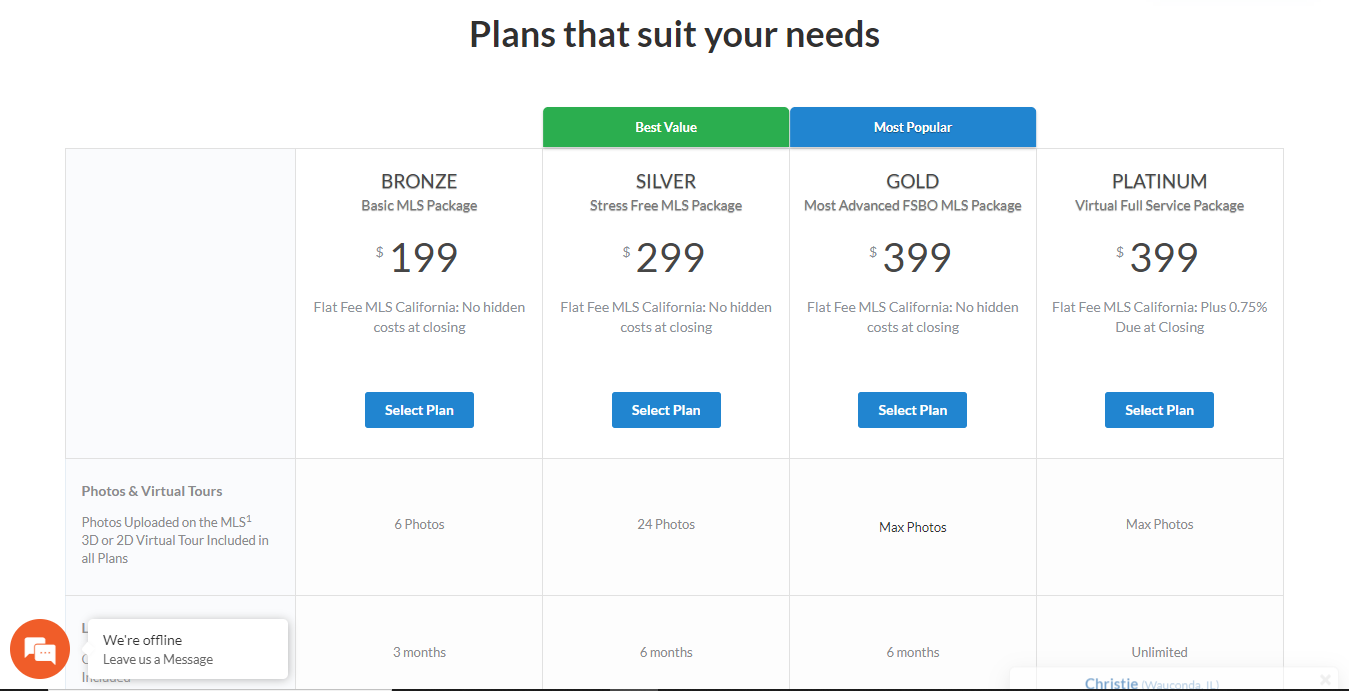
Task: Click the "Plans that suit your needs" heading
Action: 674,35
